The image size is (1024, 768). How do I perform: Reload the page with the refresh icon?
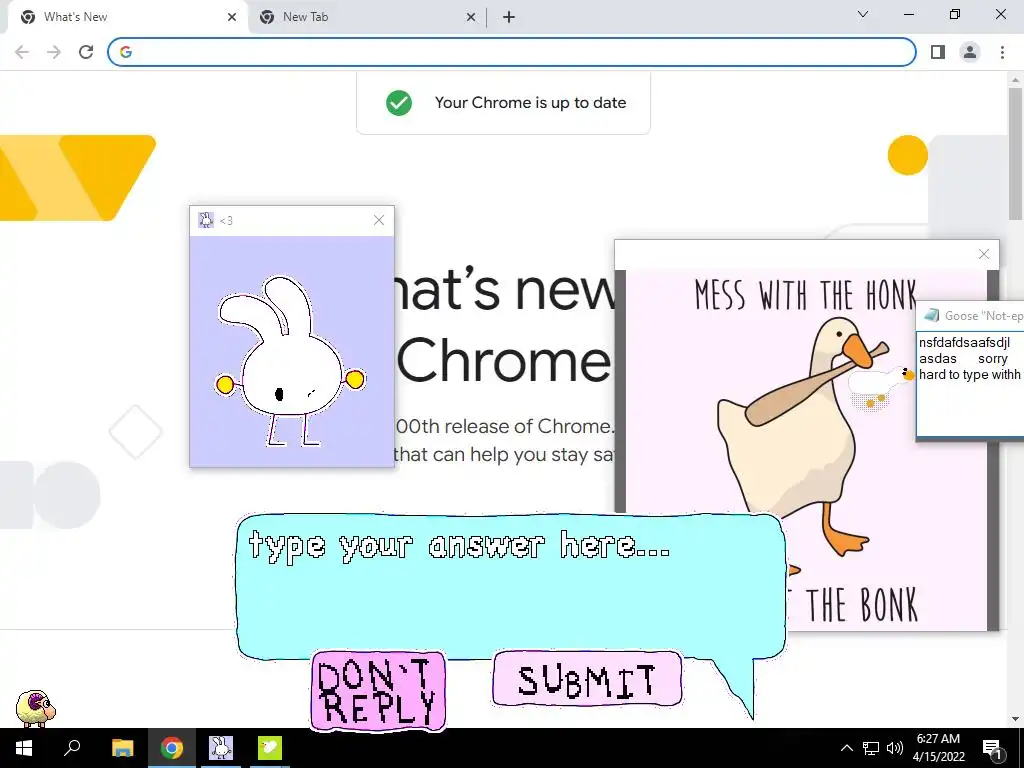(x=86, y=52)
